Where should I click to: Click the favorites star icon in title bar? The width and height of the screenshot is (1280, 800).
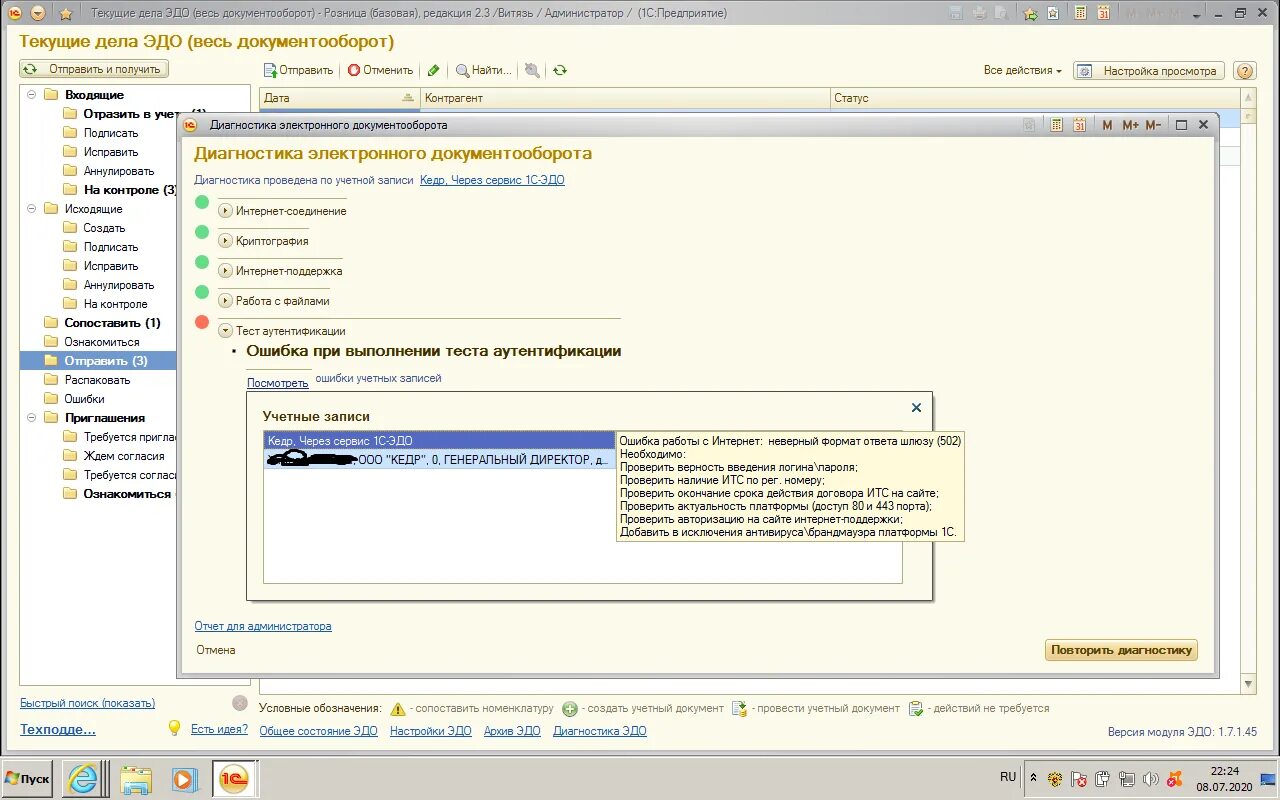point(66,14)
